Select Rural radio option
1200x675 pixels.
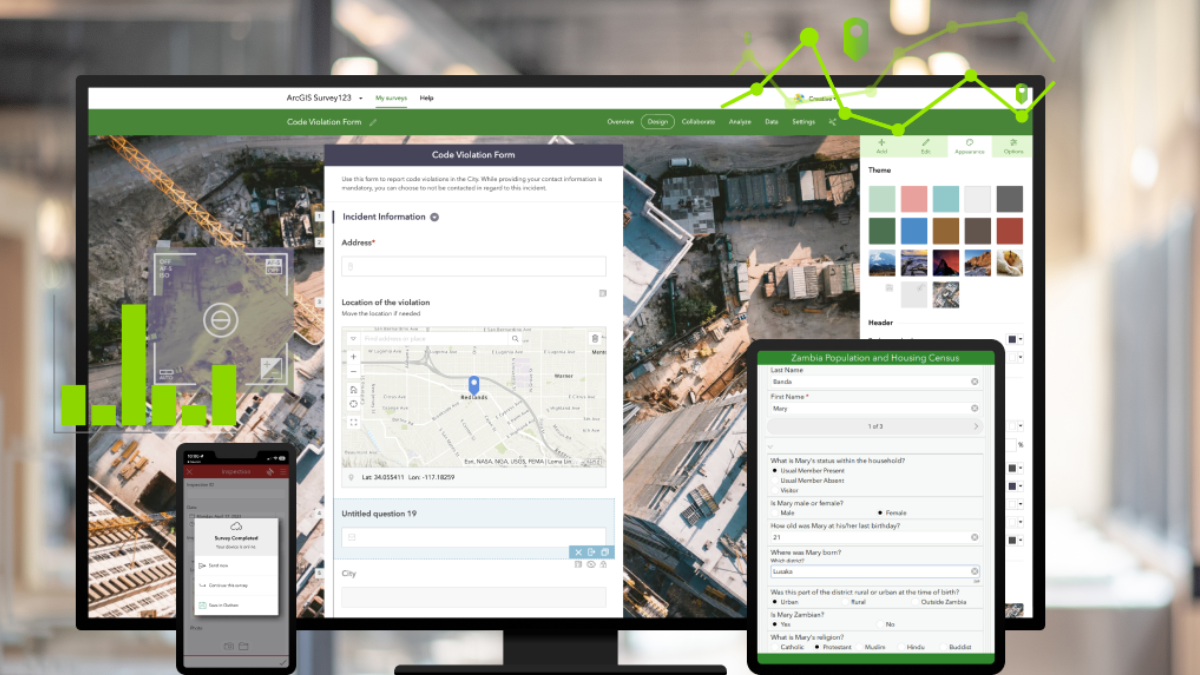click(x=845, y=602)
